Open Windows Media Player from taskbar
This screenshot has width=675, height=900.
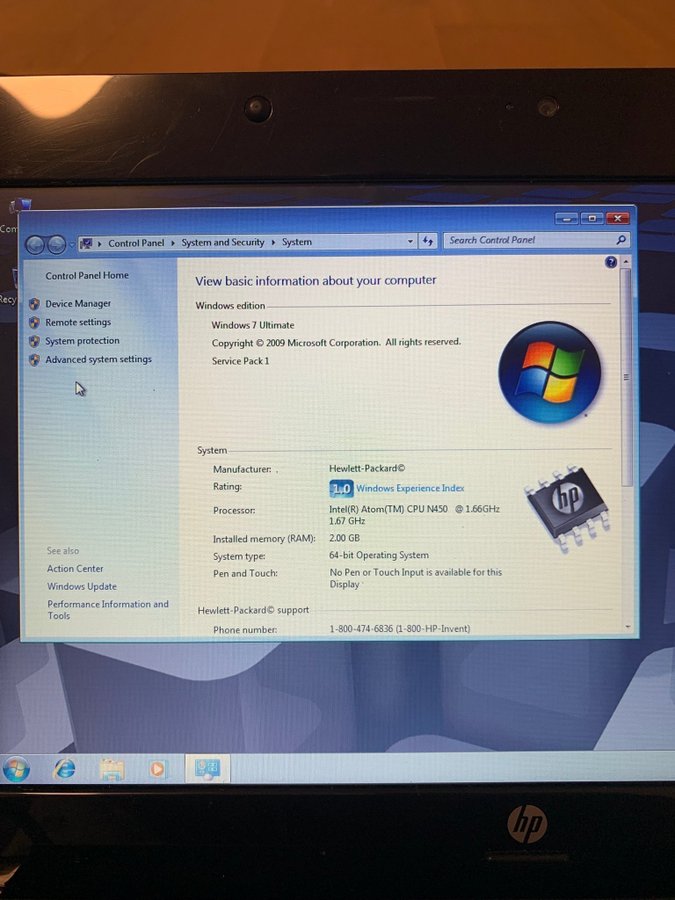pos(157,769)
